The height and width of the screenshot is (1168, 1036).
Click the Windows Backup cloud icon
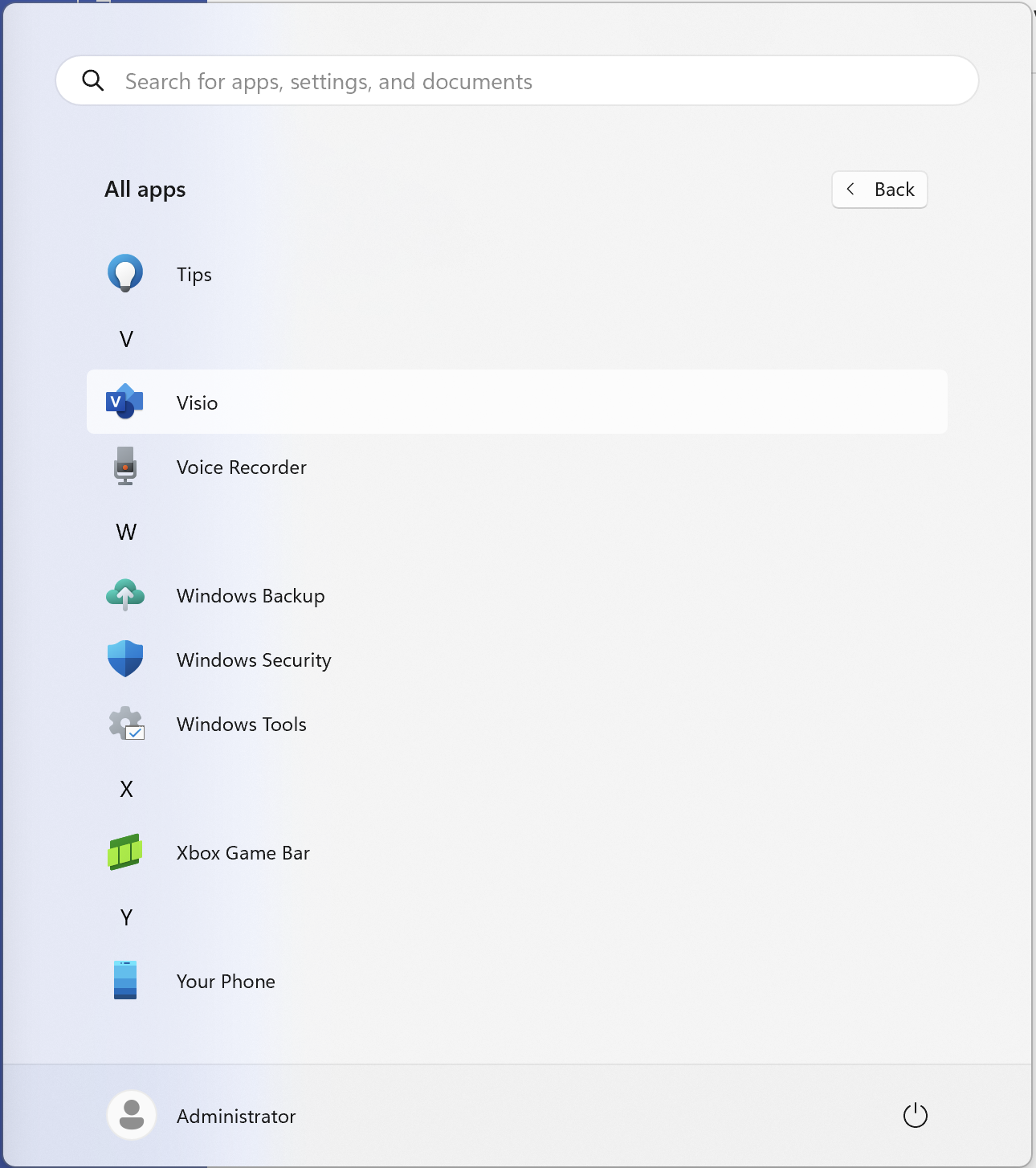click(x=125, y=595)
